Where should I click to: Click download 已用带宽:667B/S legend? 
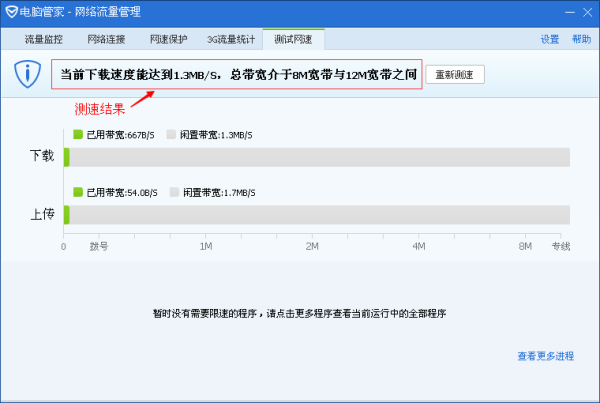click(x=114, y=135)
